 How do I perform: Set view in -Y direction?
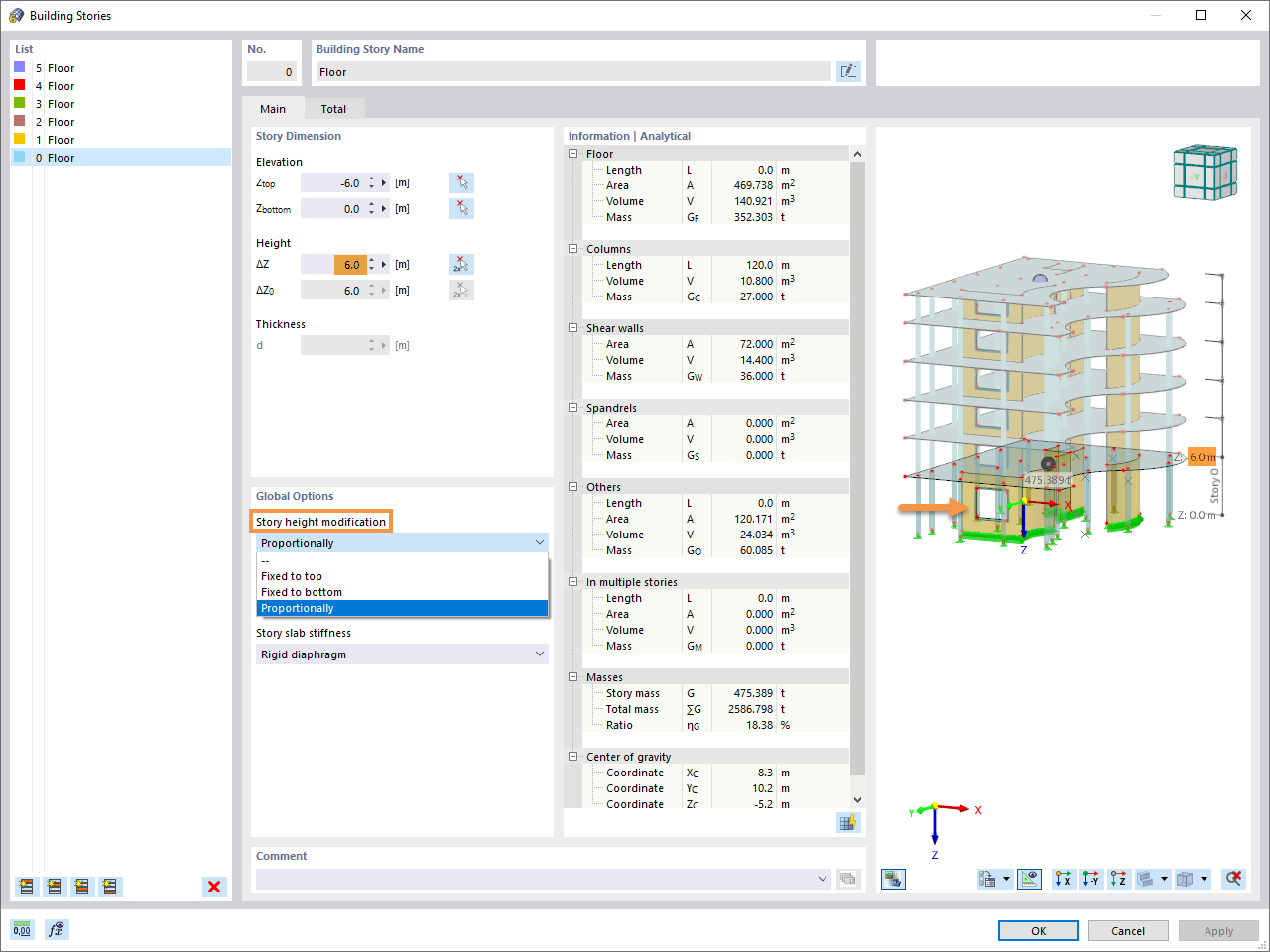(1091, 878)
